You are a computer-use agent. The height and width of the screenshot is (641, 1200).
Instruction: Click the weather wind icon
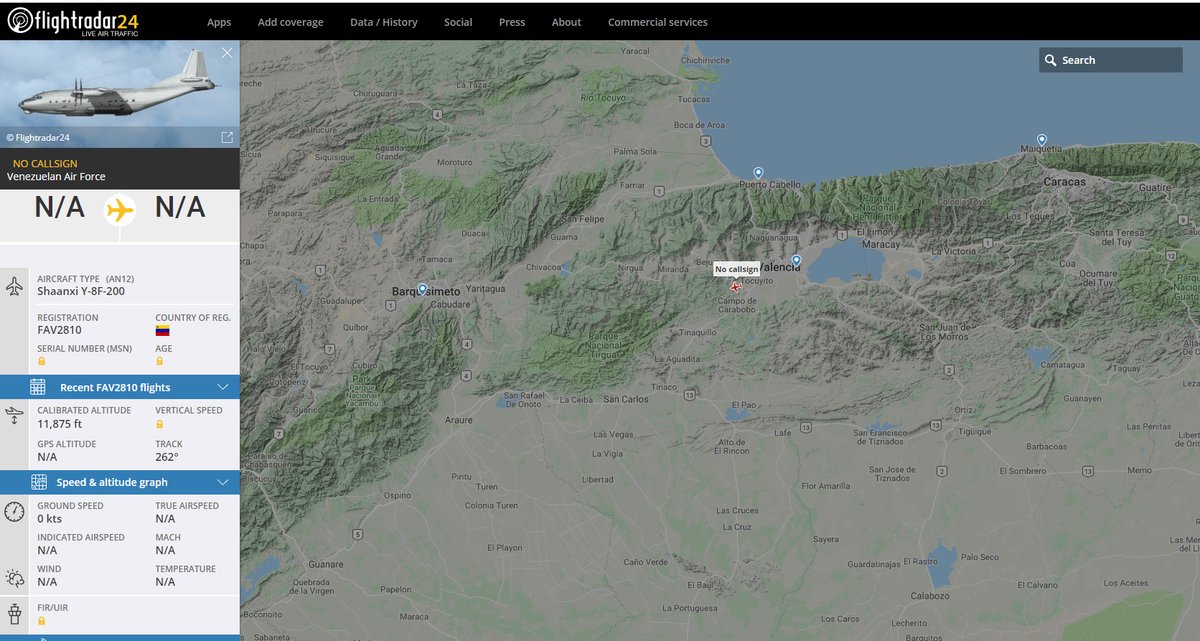(14, 577)
